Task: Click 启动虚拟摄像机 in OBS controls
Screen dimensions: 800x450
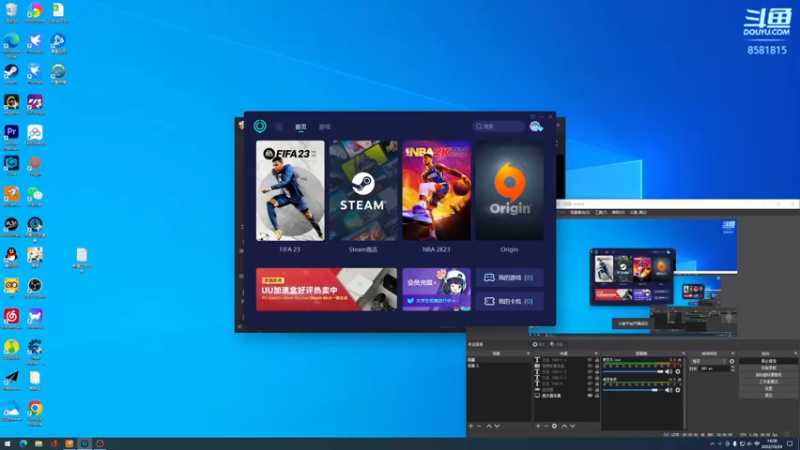Action: pyautogui.click(x=769, y=374)
